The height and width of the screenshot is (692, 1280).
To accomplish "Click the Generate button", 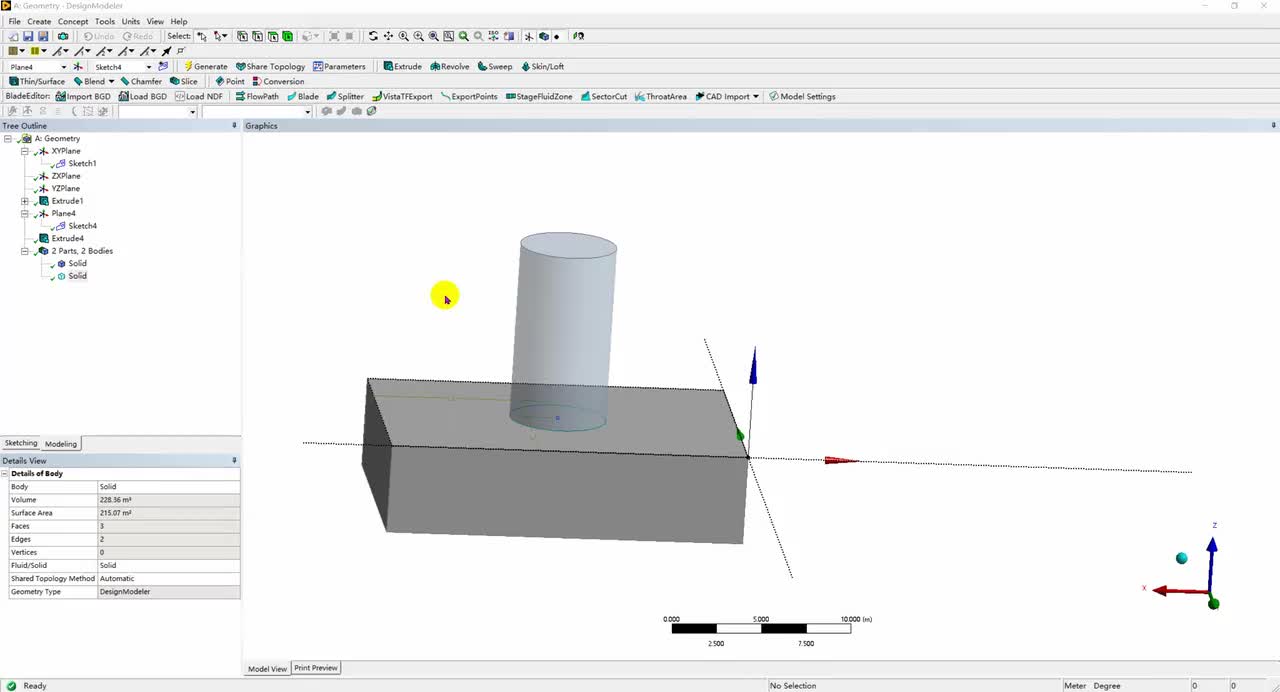I will coord(206,67).
